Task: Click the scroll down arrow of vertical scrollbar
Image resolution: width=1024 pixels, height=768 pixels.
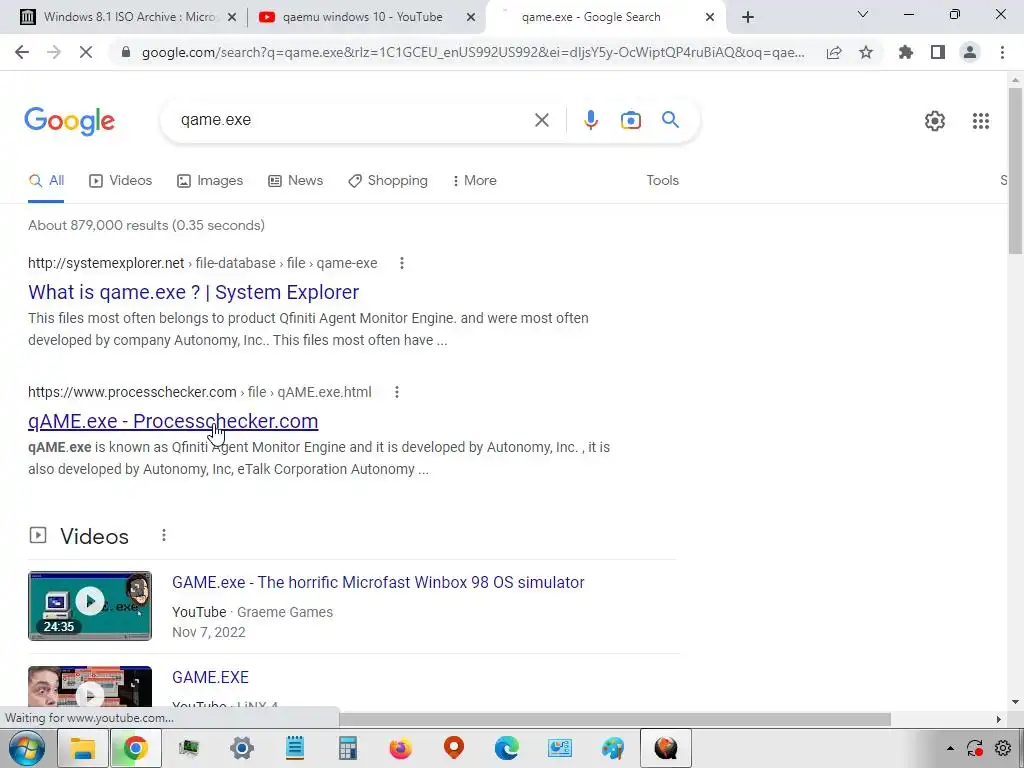Action: pos(1015,703)
